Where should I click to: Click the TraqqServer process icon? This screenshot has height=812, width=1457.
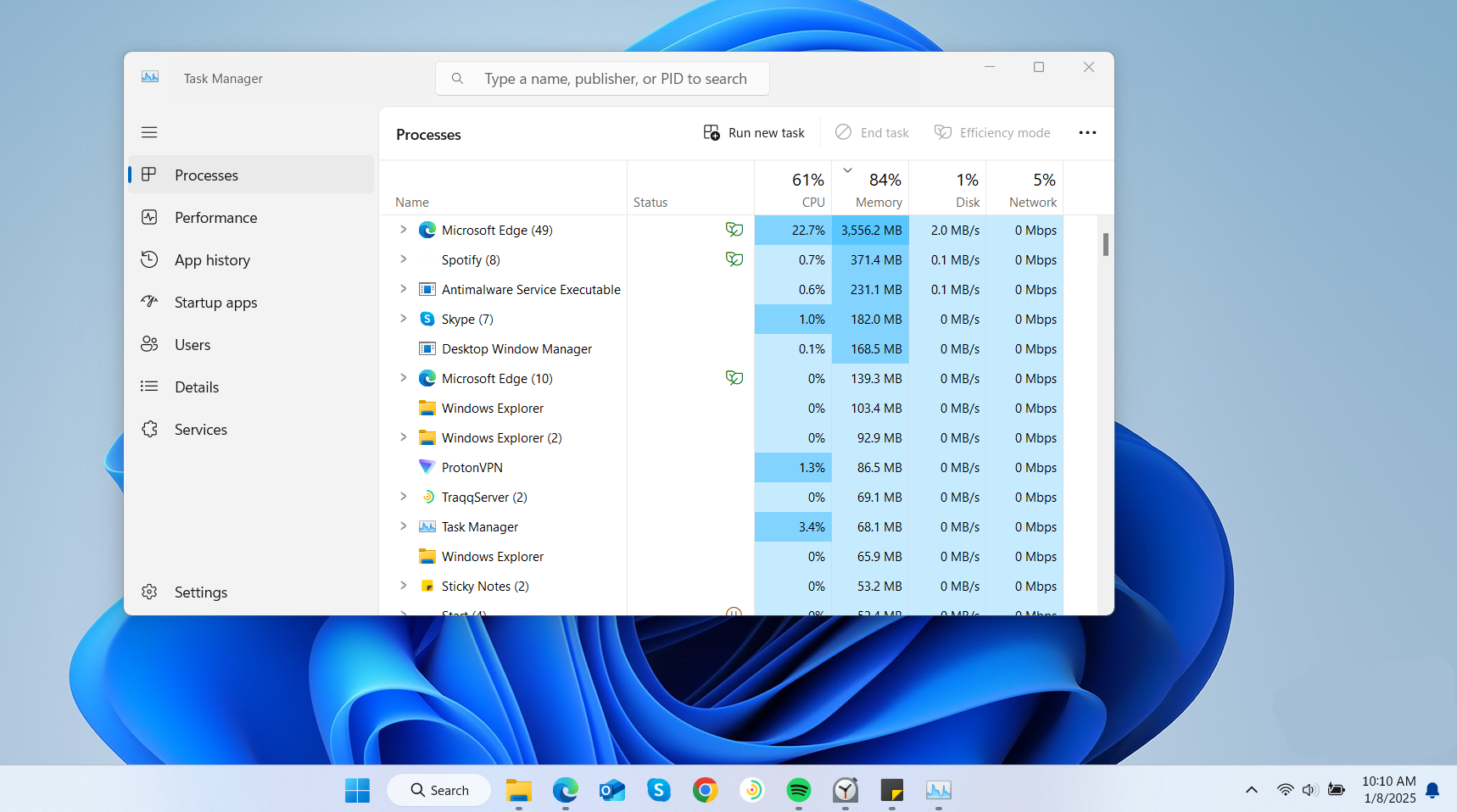coord(427,497)
